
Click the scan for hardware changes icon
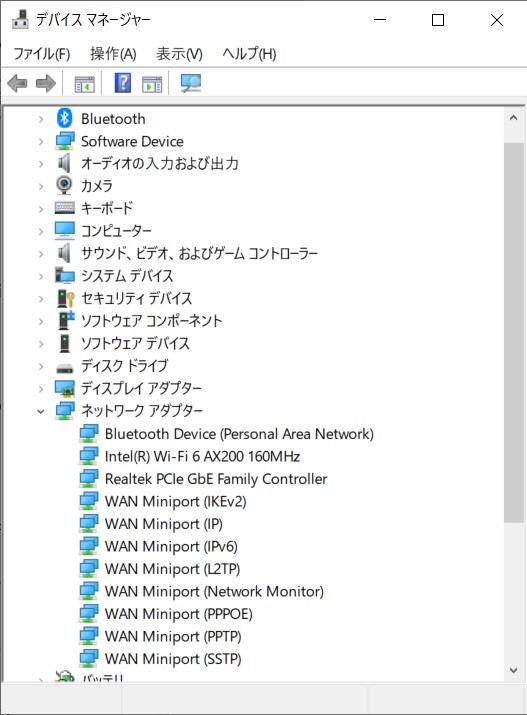[191, 83]
